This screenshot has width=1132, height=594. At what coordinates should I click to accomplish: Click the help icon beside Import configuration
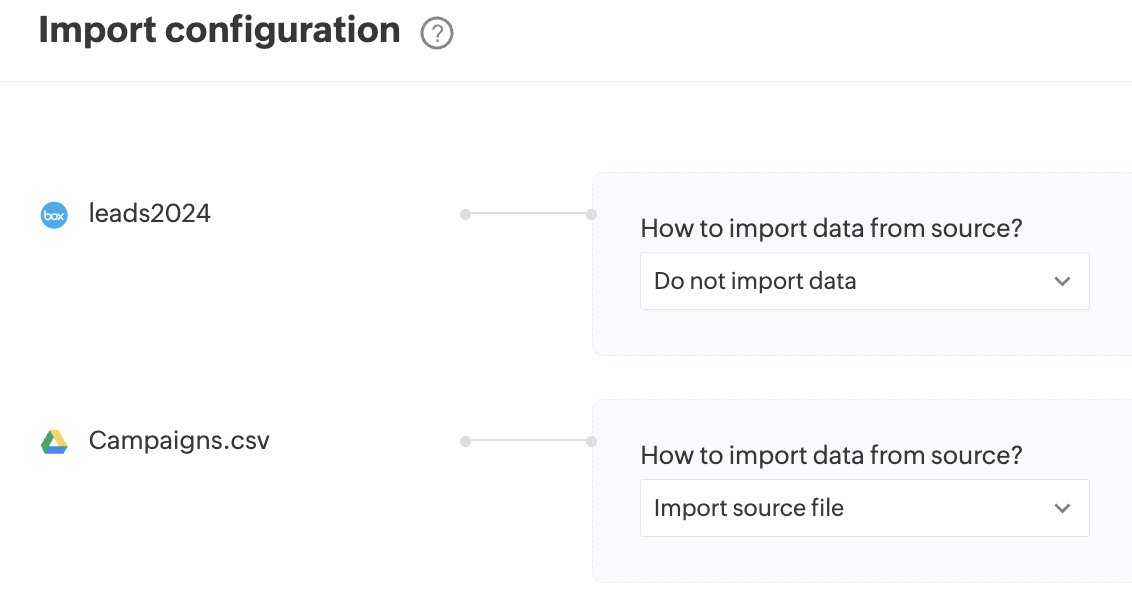[x=437, y=34]
